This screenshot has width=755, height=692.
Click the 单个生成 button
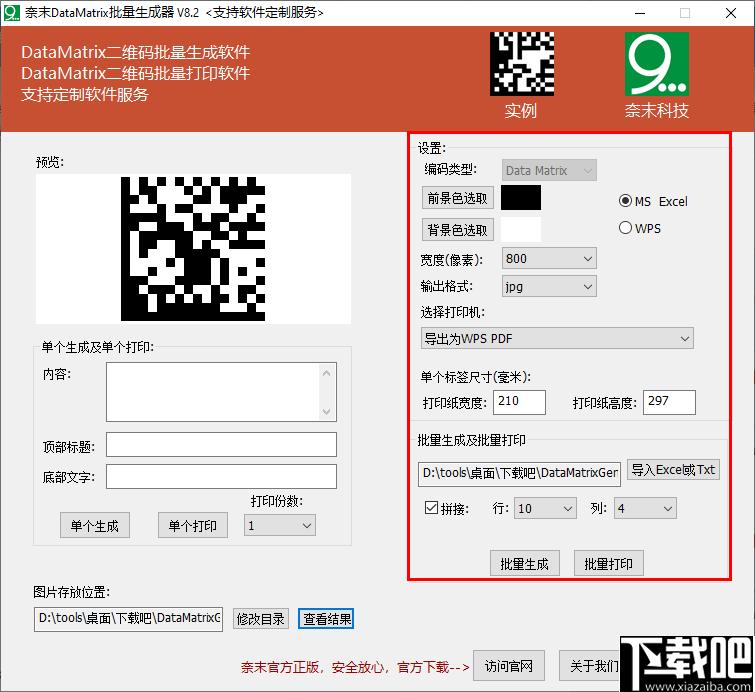pos(95,525)
